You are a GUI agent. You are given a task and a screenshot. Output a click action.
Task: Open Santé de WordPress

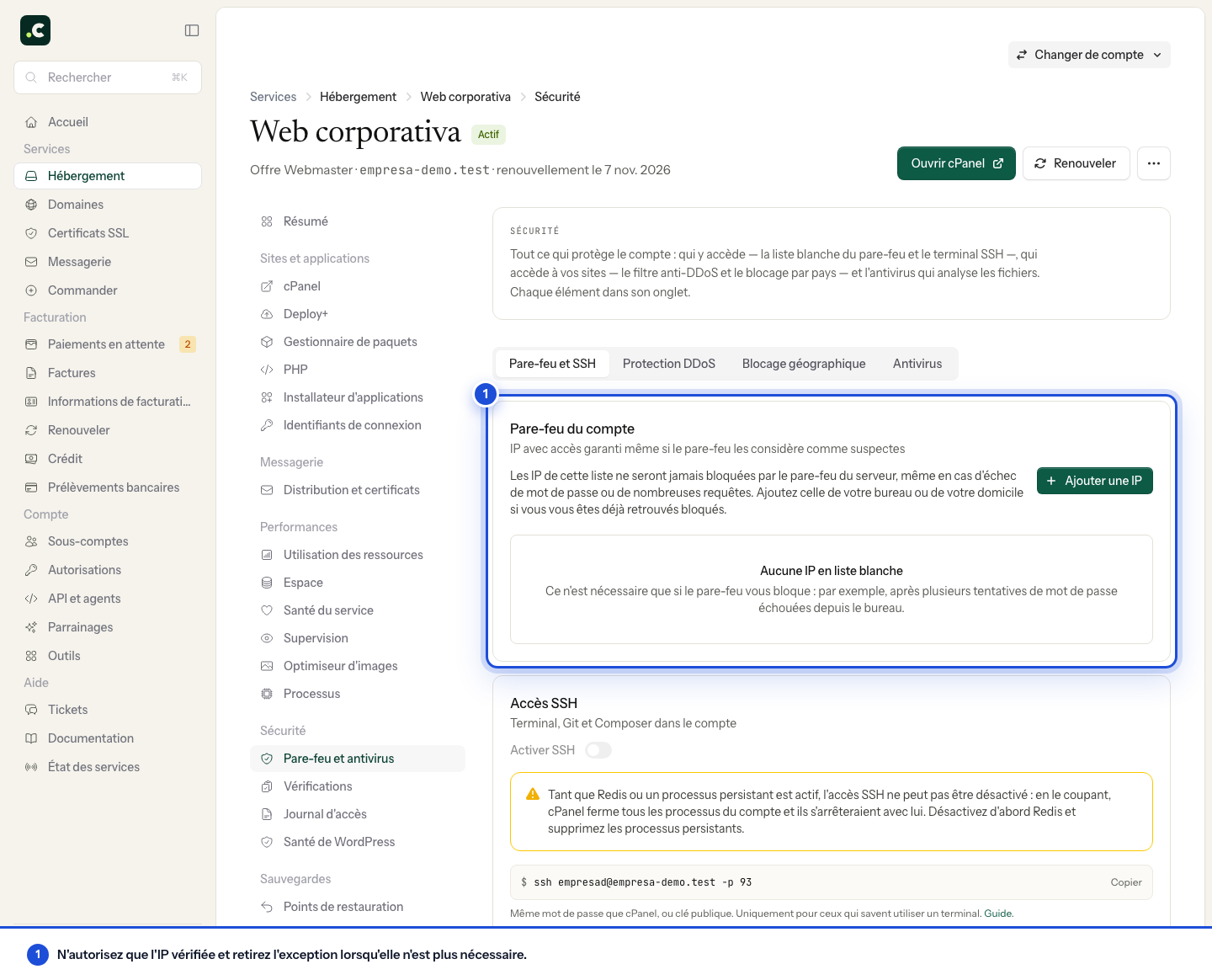pyautogui.click(x=358, y=842)
